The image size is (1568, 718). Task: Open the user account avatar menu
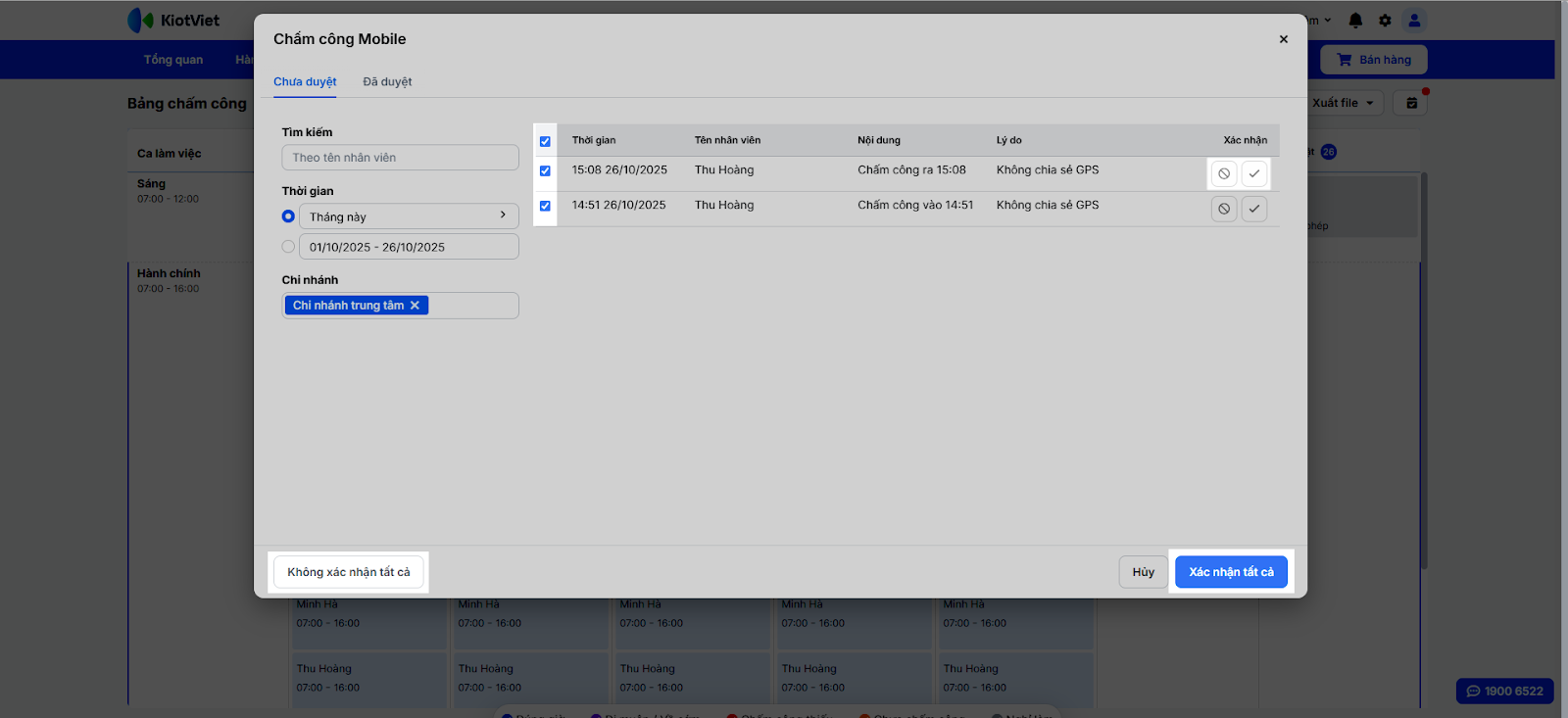pyautogui.click(x=1414, y=20)
